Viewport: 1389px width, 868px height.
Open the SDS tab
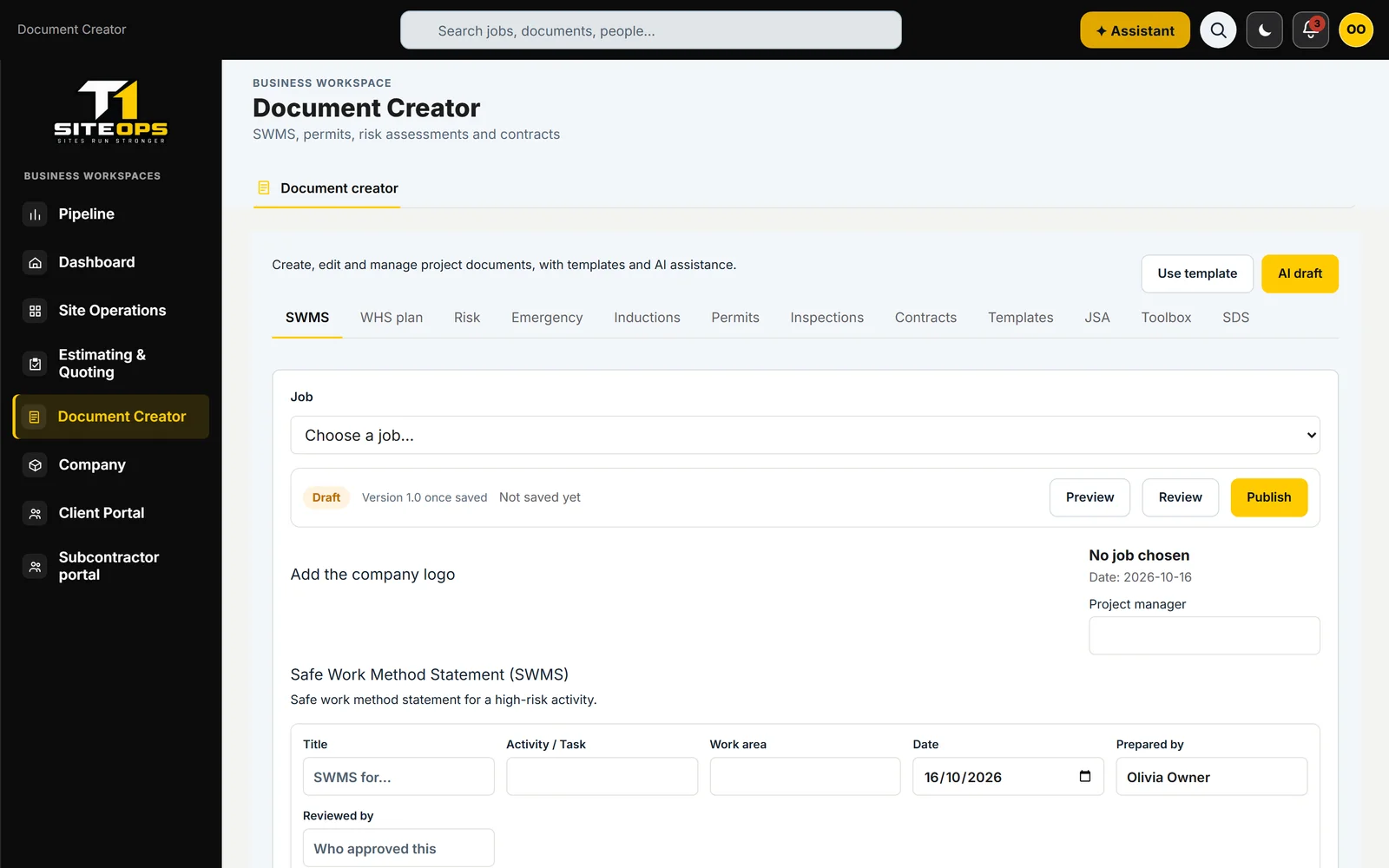(x=1235, y=318)
